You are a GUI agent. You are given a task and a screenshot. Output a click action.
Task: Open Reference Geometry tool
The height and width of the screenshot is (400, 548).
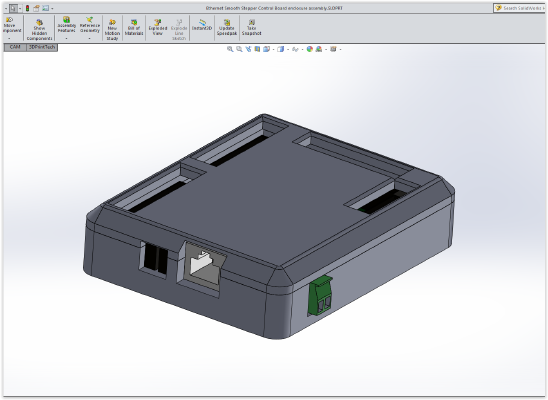pyautogui.click(x=90, y=25)
